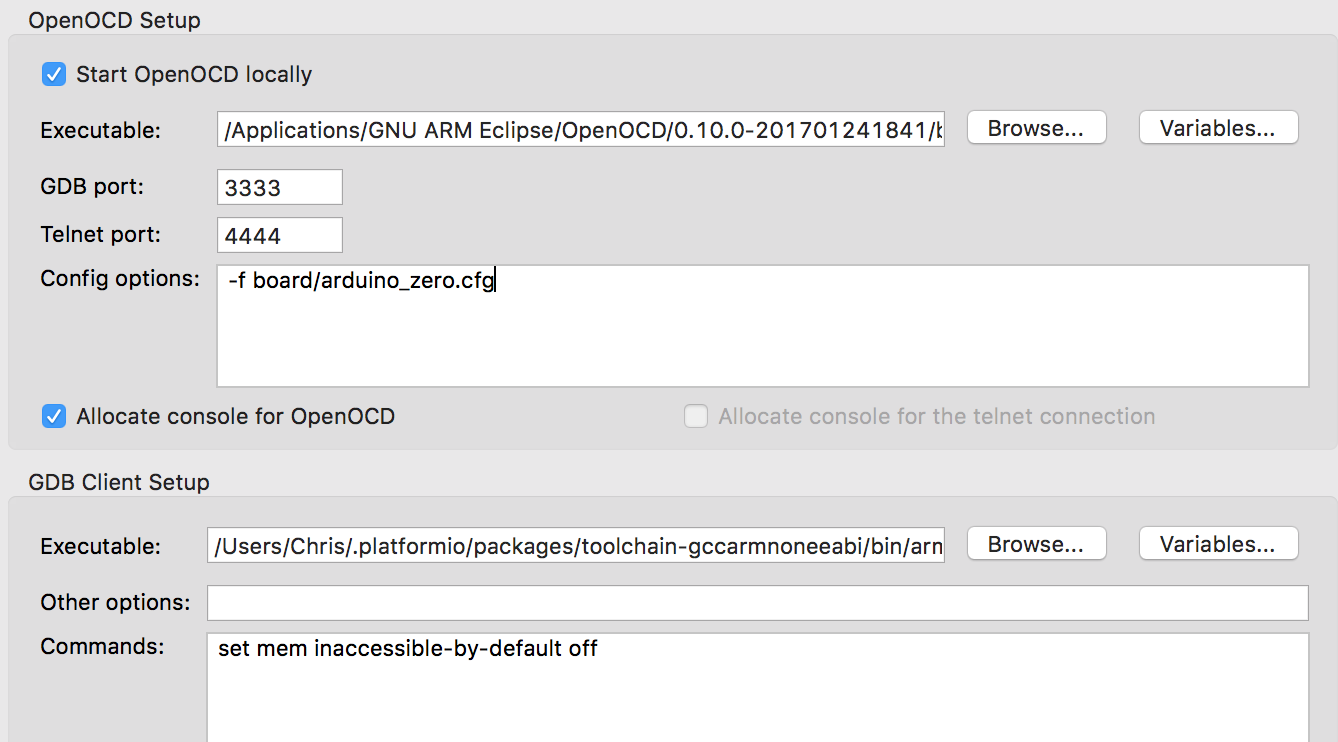Viewport: 1338px width, 742px height.
Task: Click the Config options label
Action: (120, 278)
